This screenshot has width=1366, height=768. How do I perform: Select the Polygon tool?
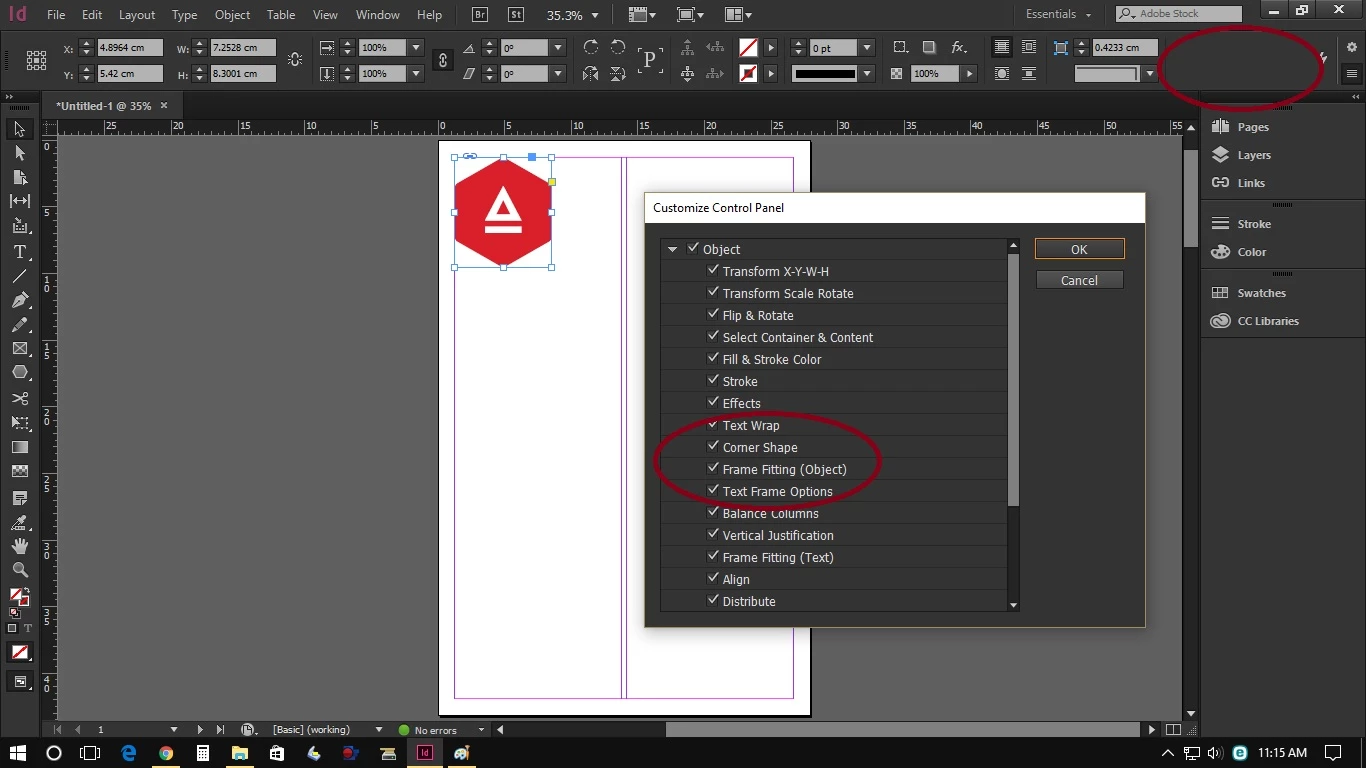[x=19, y=372]
